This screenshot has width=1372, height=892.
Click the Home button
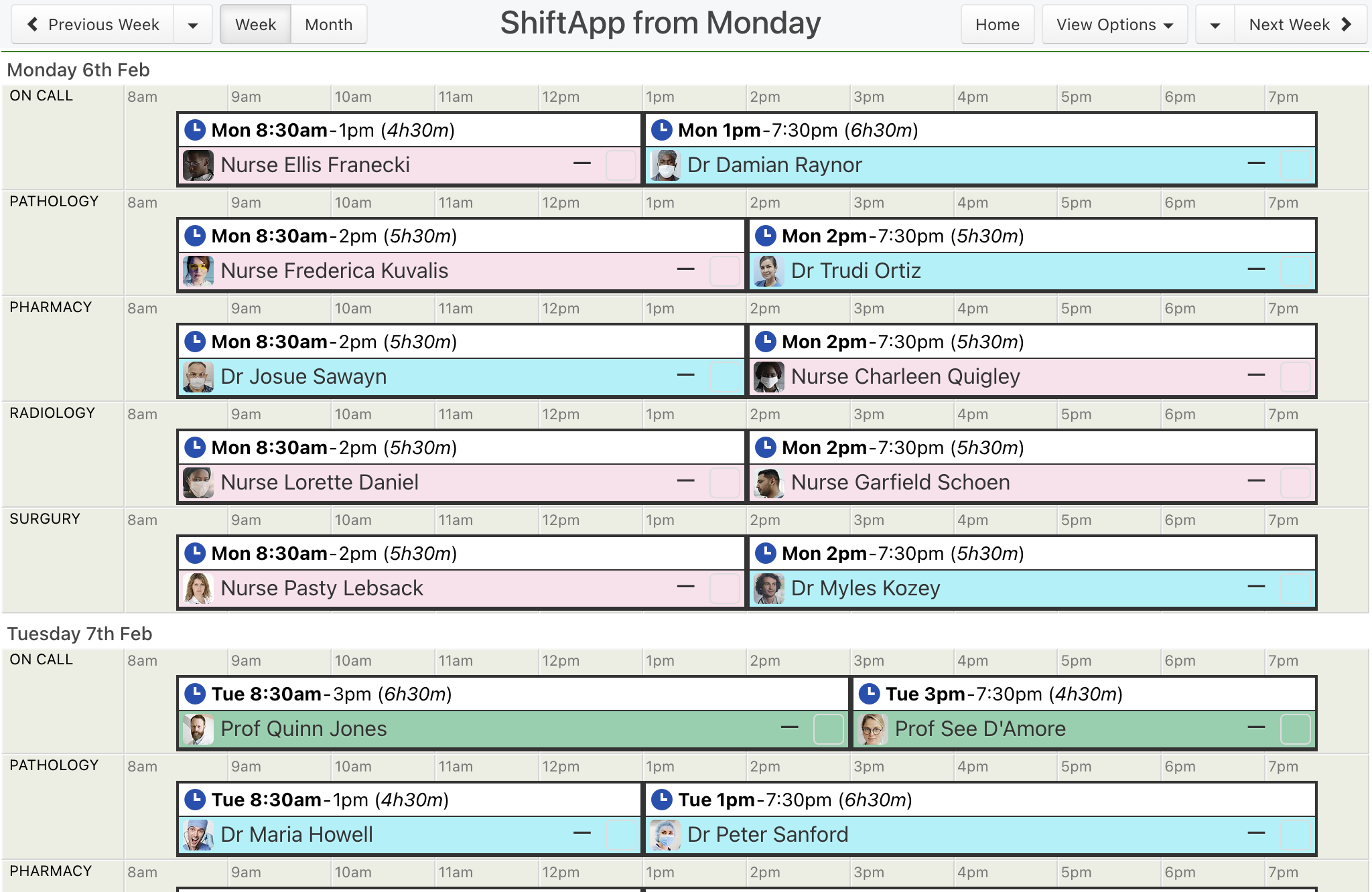998,25
